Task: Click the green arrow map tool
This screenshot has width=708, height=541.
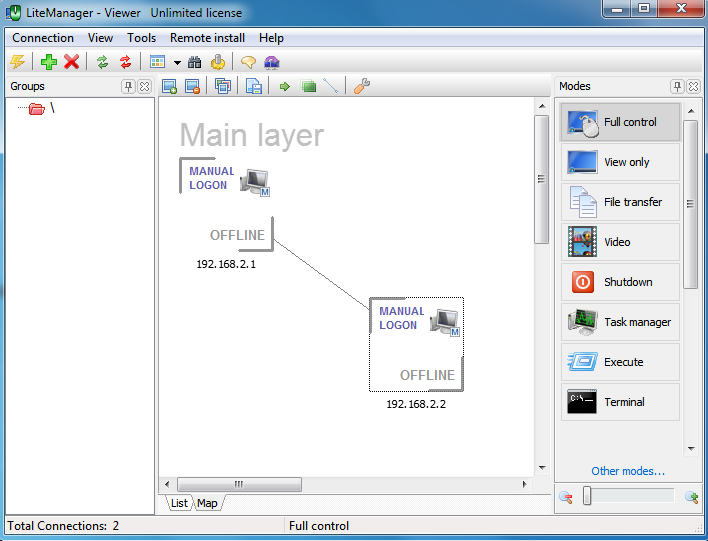Action: [284, 86]
